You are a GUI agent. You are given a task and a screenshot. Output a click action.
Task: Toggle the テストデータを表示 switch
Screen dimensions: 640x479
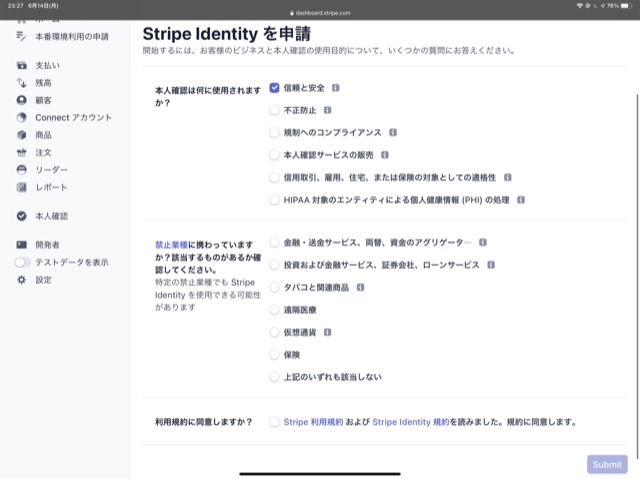point(22,262)
